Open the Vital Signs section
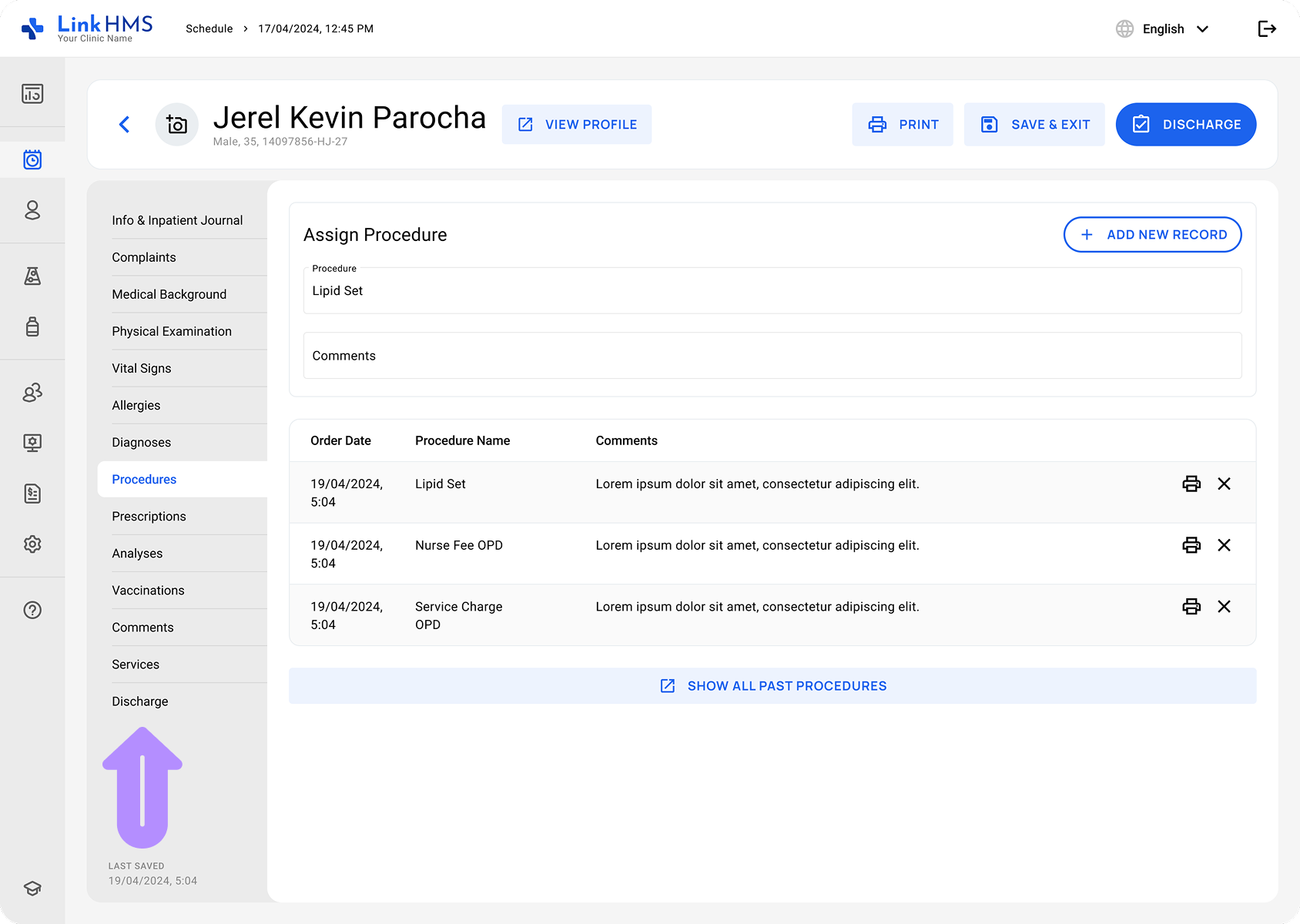The image size is (1300, 924). [142, 369]
